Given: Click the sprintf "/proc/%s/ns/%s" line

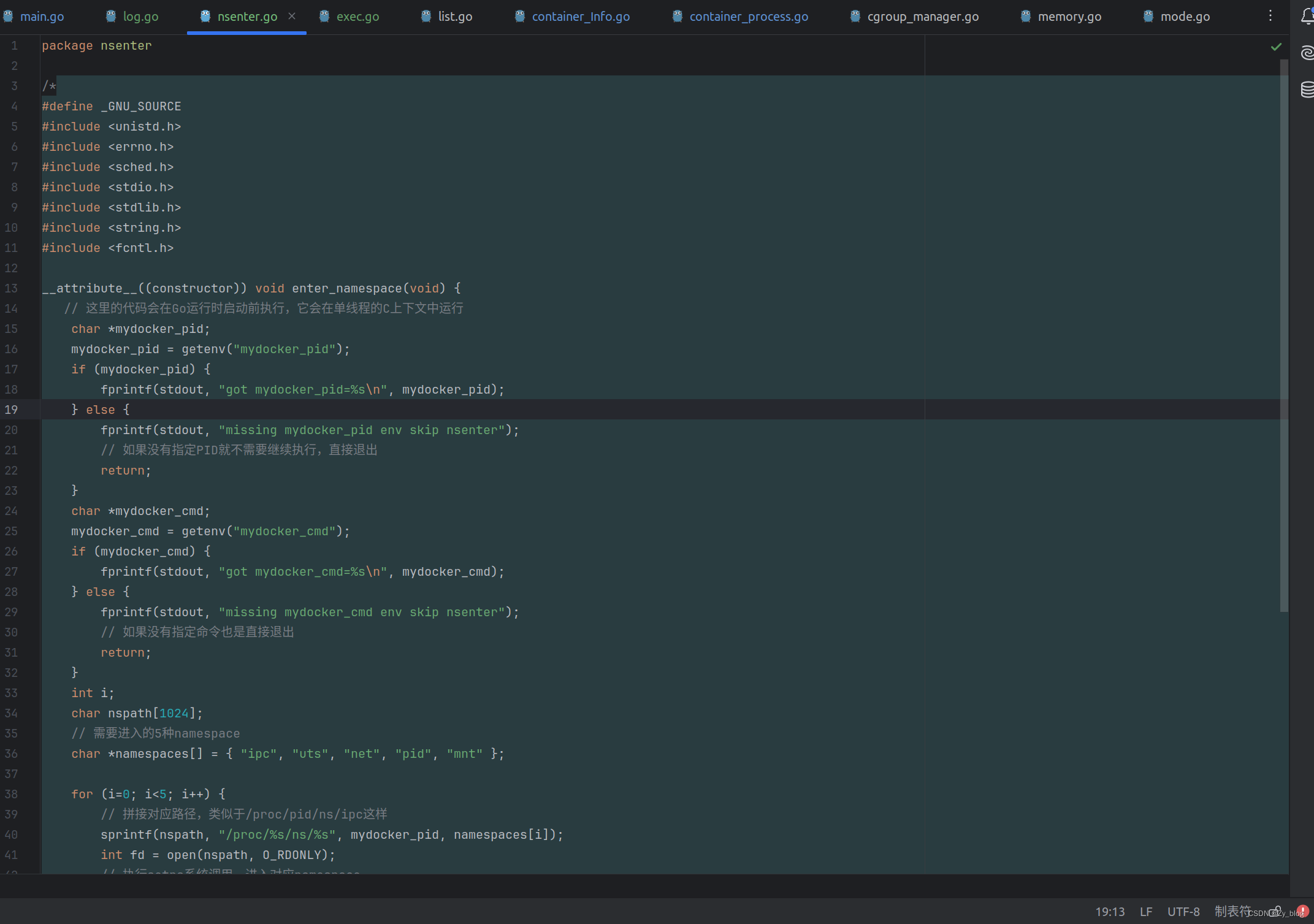Looking at the screenshot, I should pyautogui.click(x=332, y=834).
